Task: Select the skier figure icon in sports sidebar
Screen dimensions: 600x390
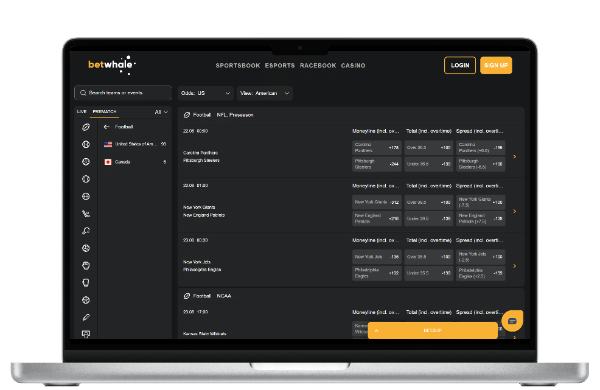Action: tap(86, 214)
